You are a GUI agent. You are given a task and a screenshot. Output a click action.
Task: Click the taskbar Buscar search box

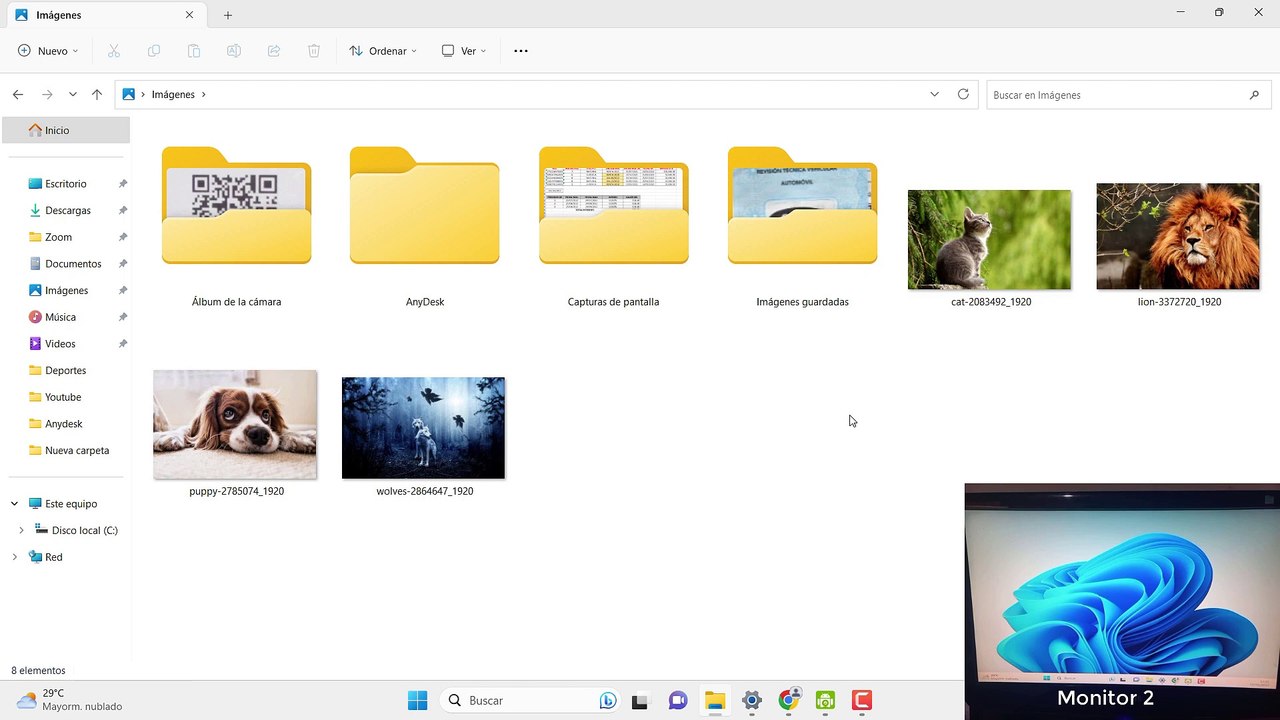coord(531,700)
